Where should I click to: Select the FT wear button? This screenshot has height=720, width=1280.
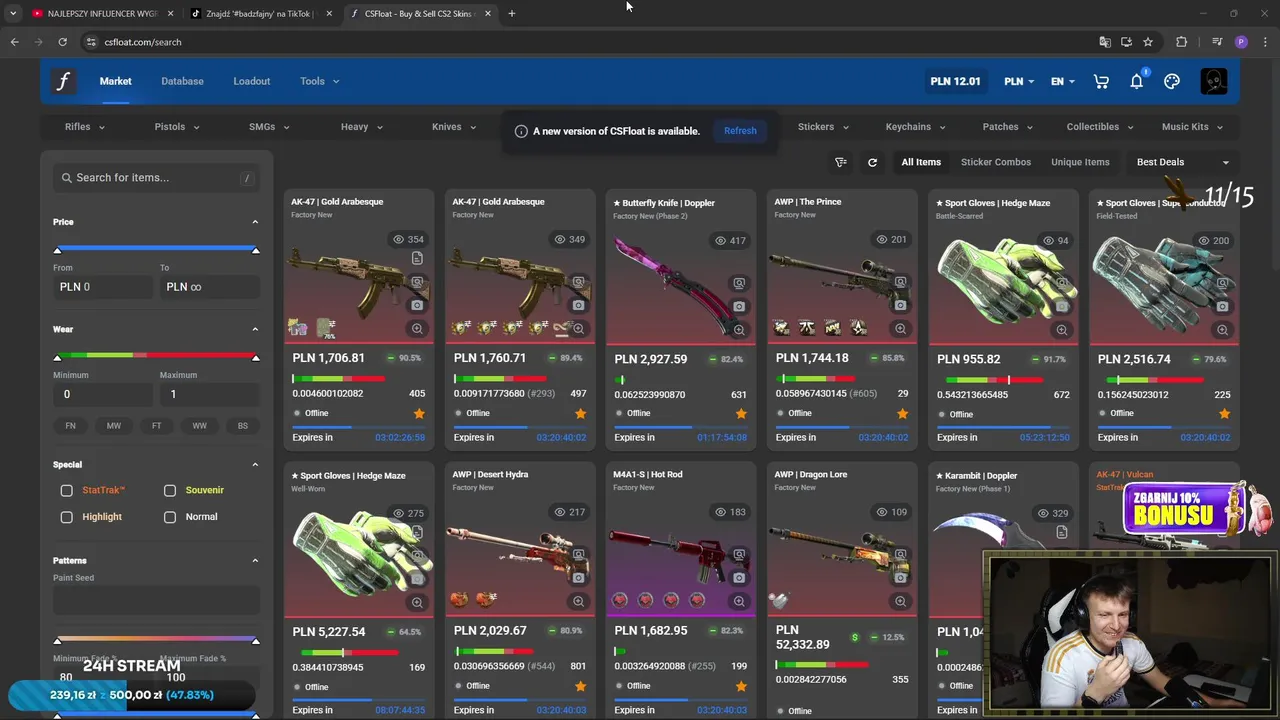pyautogui.click(x=156, y=426)
